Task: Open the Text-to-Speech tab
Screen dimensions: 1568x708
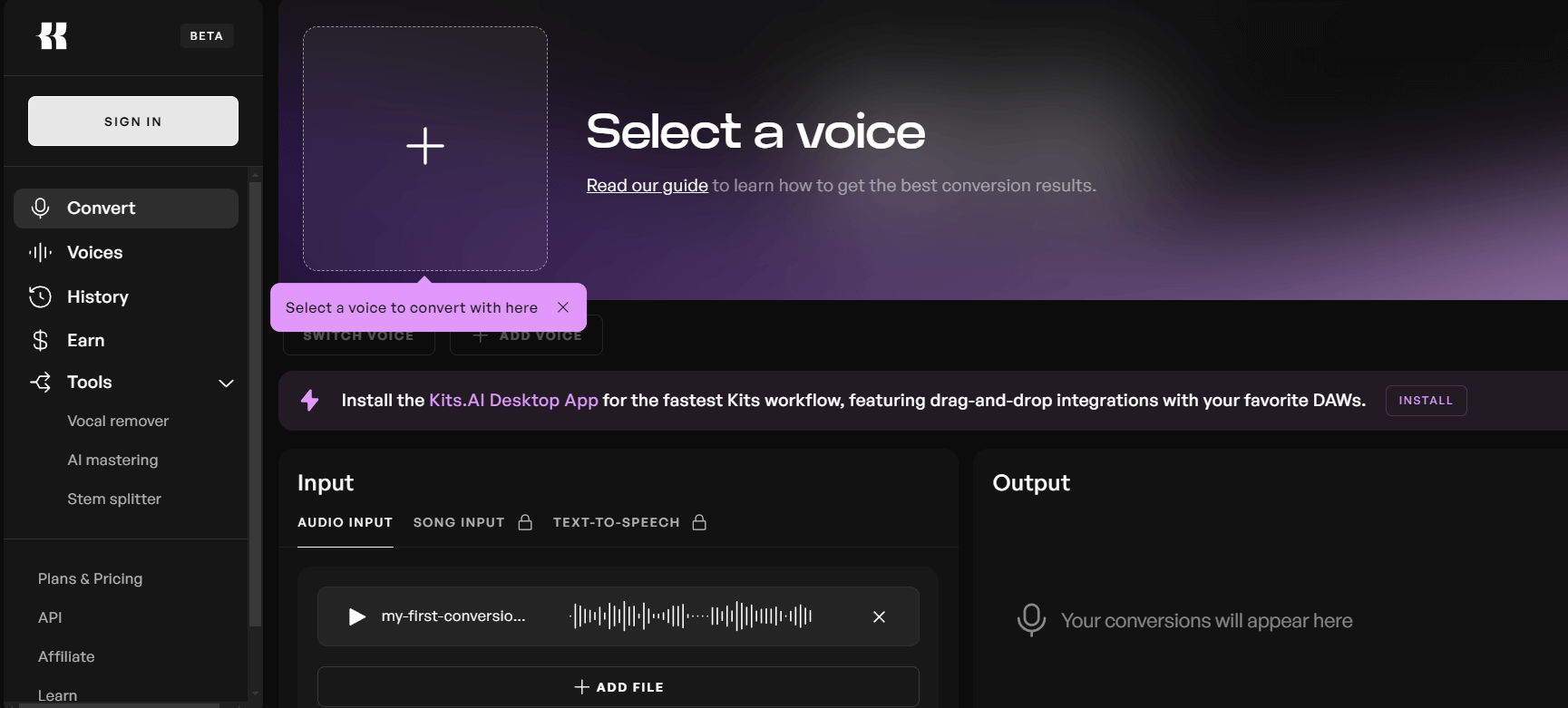Action: coord(617,522)
